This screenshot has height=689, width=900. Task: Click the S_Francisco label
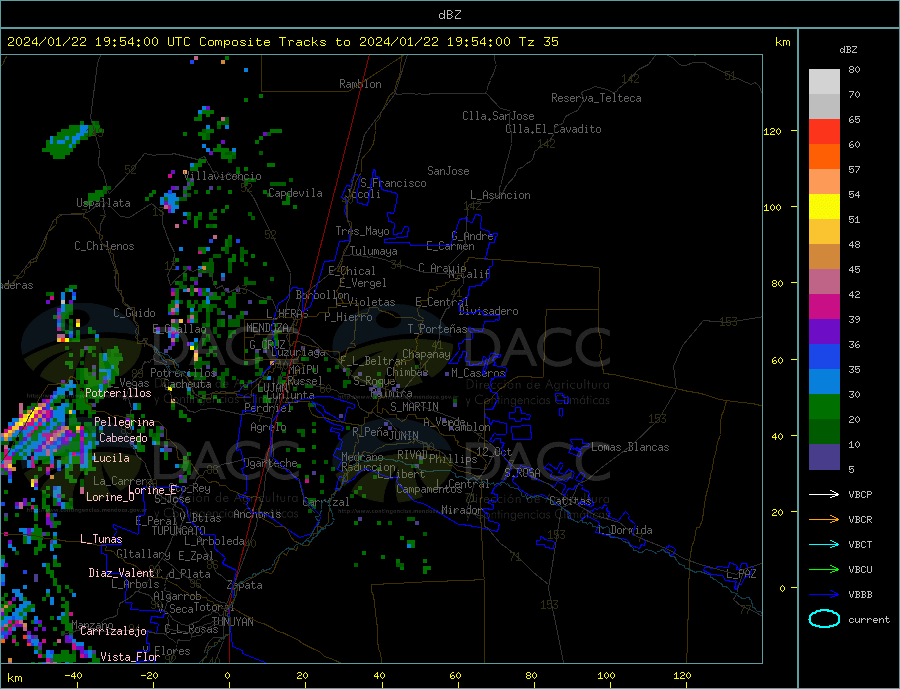393,183
